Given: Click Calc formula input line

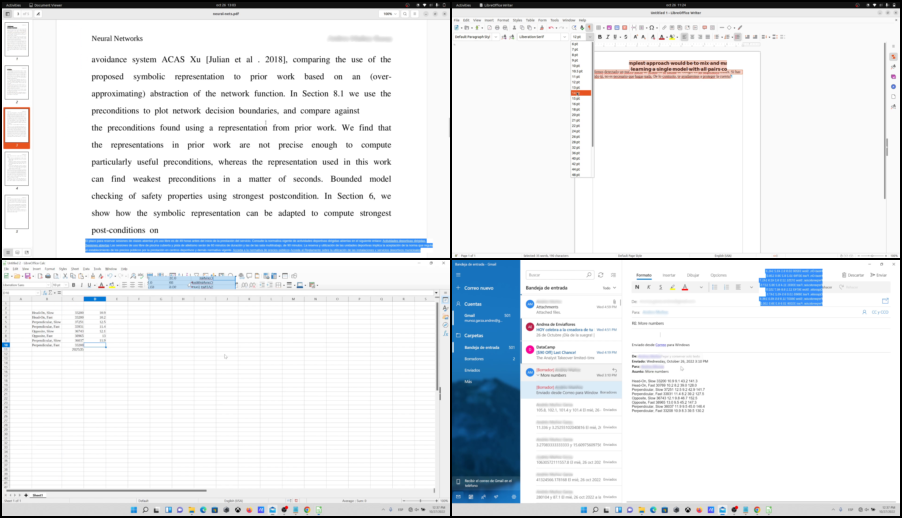Looking at the screenshot, I should pos(247,293).
